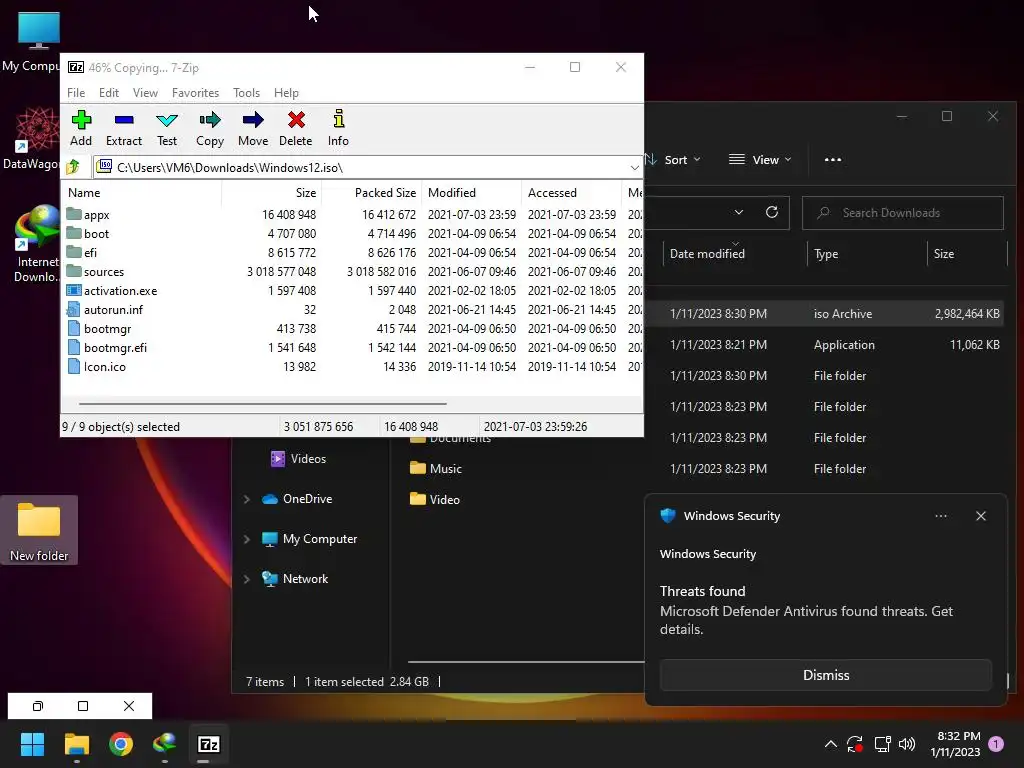The width and height of the screenshot is (1024, 768).
Task: Click the Search Downloads field
Action: [x=903, y=213]
